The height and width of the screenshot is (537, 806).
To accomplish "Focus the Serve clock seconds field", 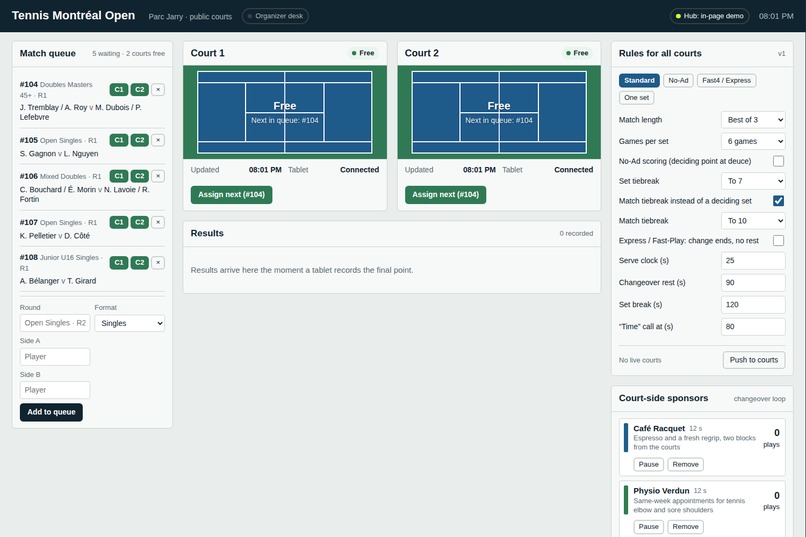I will (x=753, y=261).
